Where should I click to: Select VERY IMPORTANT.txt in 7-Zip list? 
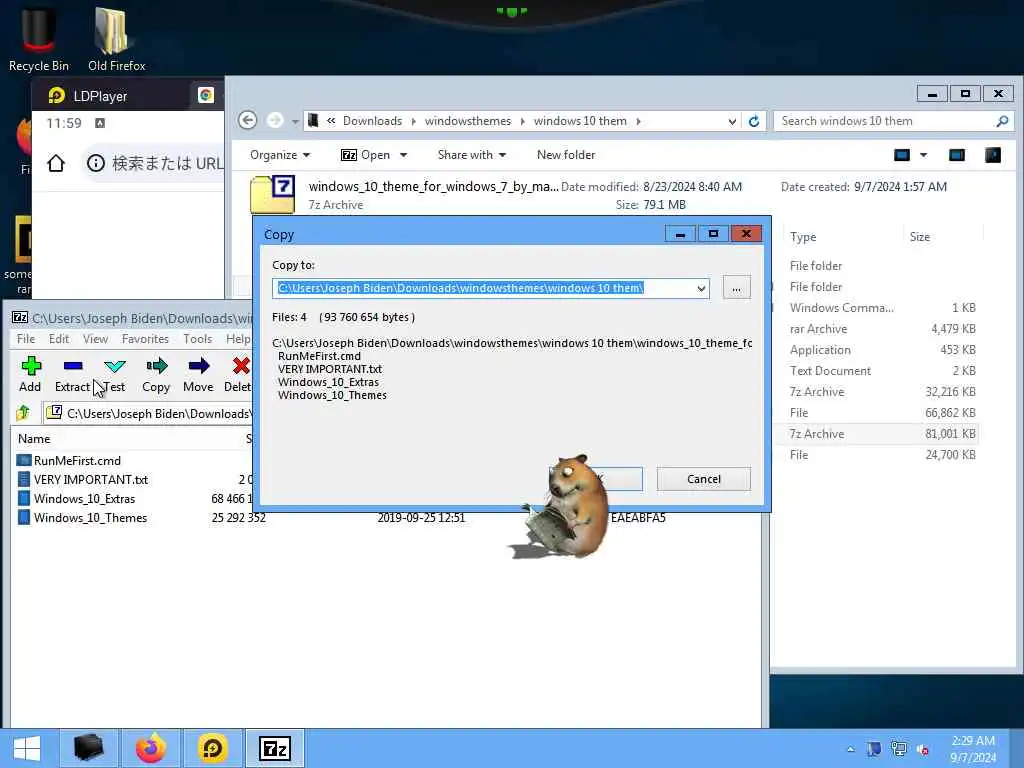(x=91, y=479)
